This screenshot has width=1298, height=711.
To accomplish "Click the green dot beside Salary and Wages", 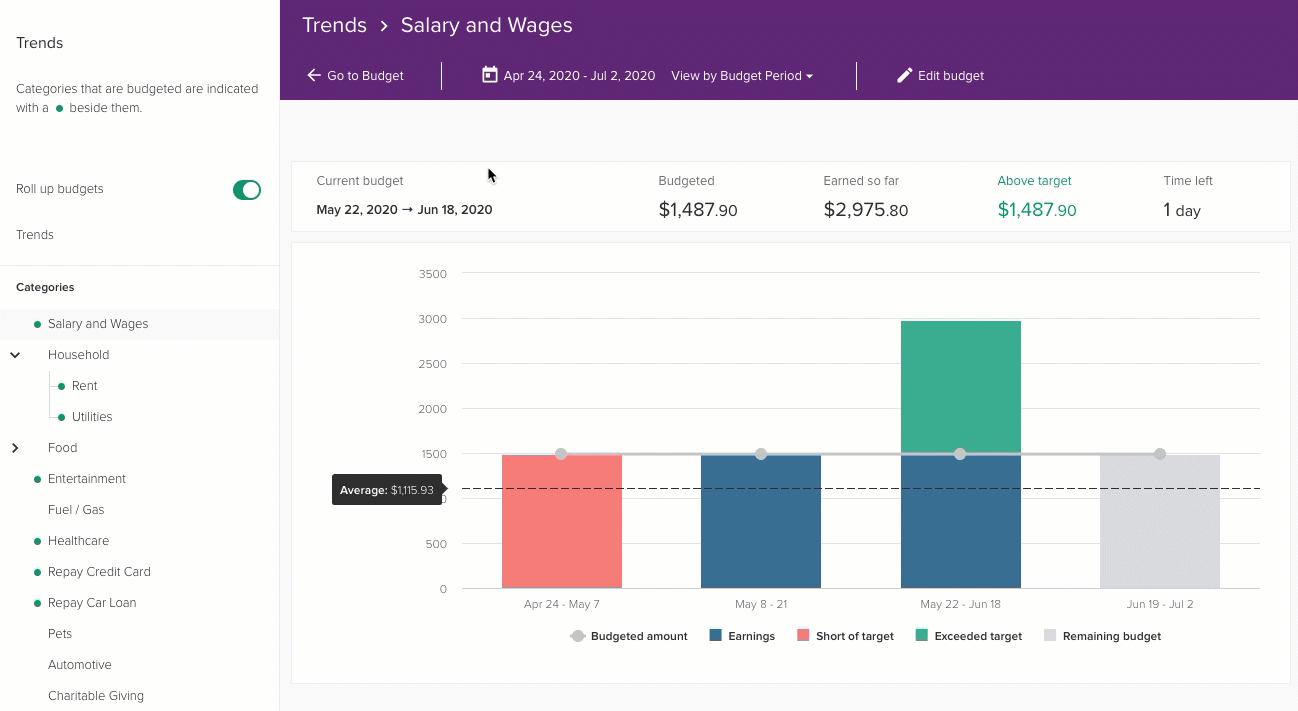I will point(38,324).
